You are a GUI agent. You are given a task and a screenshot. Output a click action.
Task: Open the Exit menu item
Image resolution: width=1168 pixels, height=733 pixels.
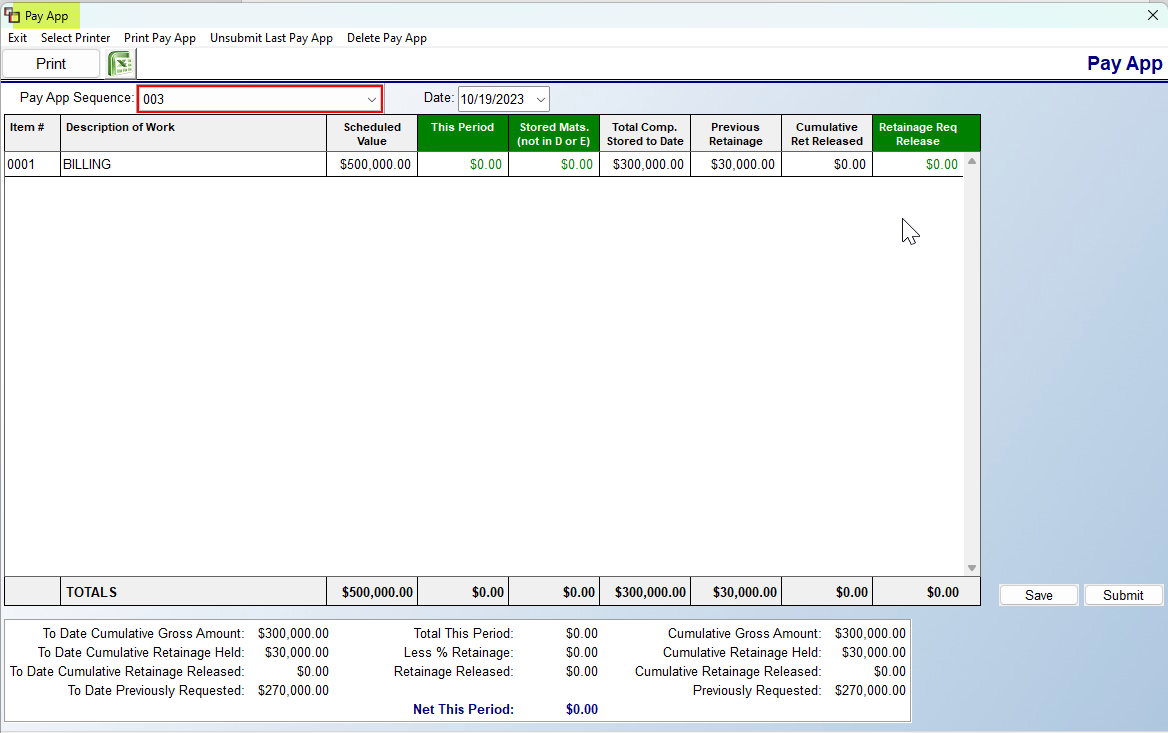[17, 38]
